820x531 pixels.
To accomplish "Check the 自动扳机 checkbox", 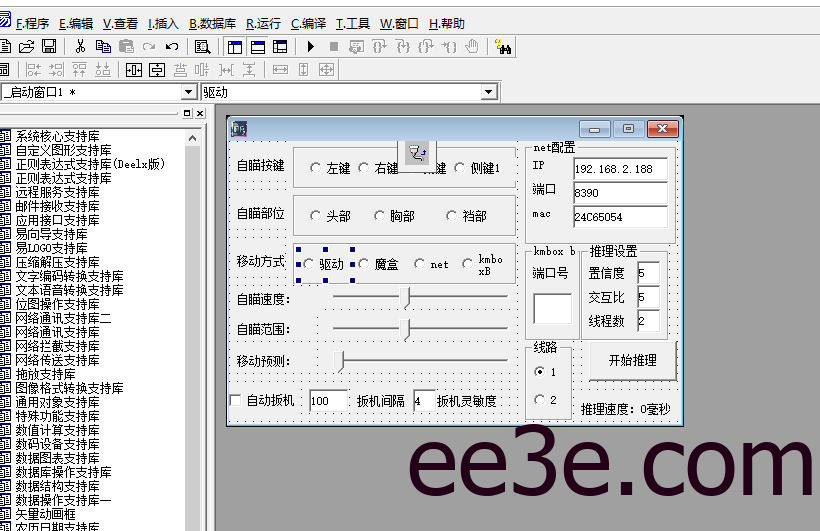I will [236, 401].
